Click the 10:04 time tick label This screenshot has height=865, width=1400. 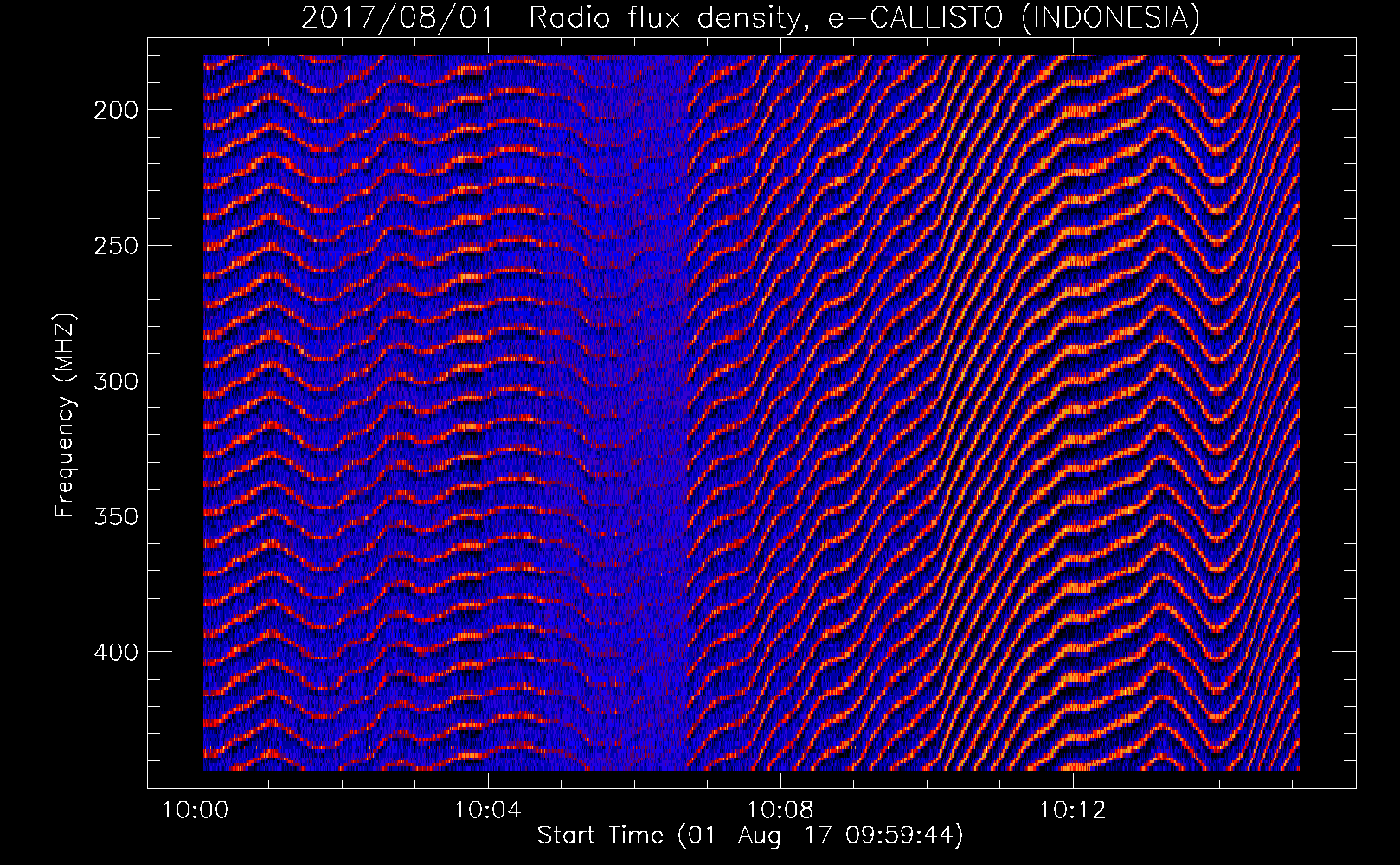pyautogui.click(x=488, y=811)
